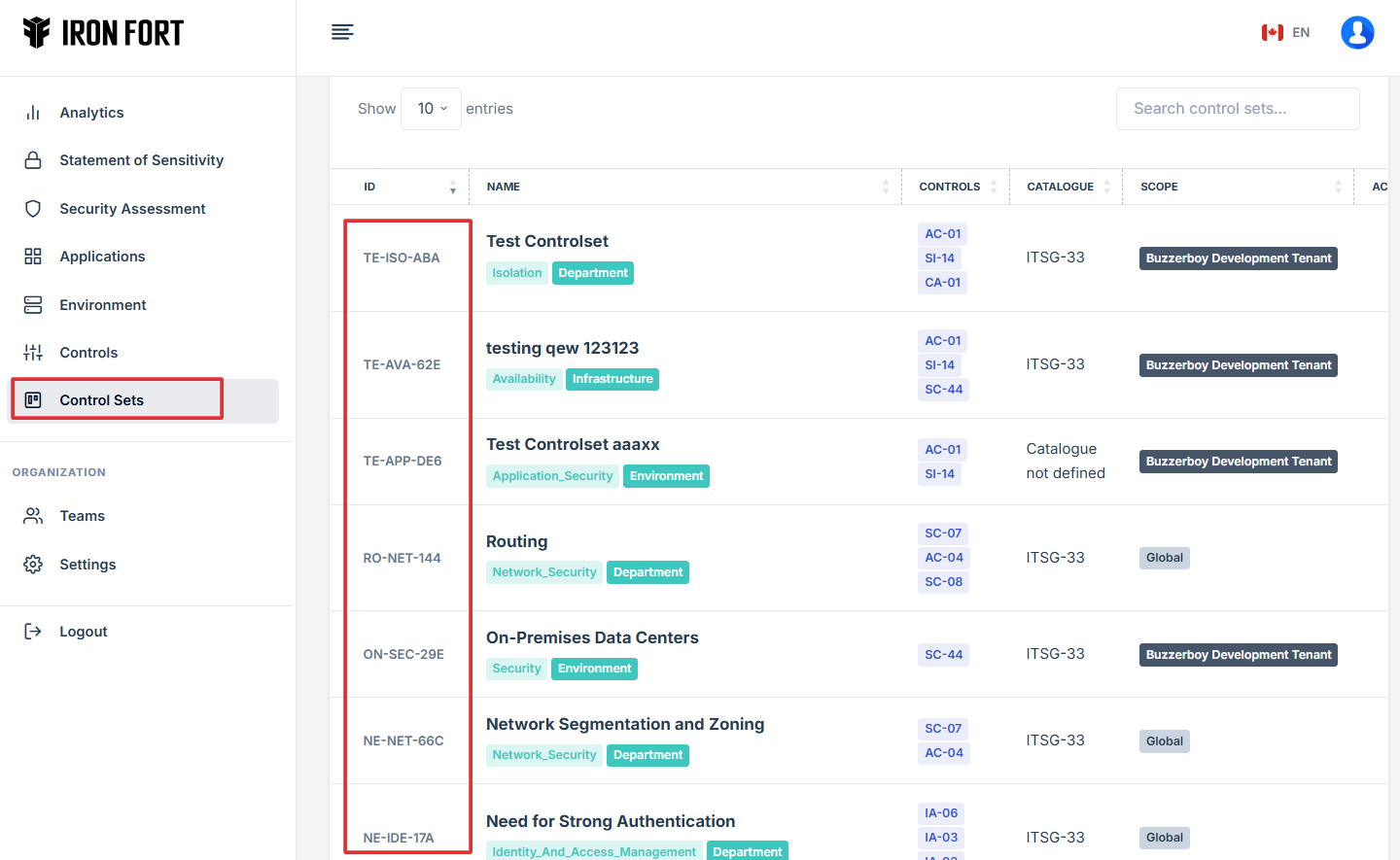This screenshot has width=1400, height=860.
Task: Click the Applications grid icon
Action: point(33,257)
